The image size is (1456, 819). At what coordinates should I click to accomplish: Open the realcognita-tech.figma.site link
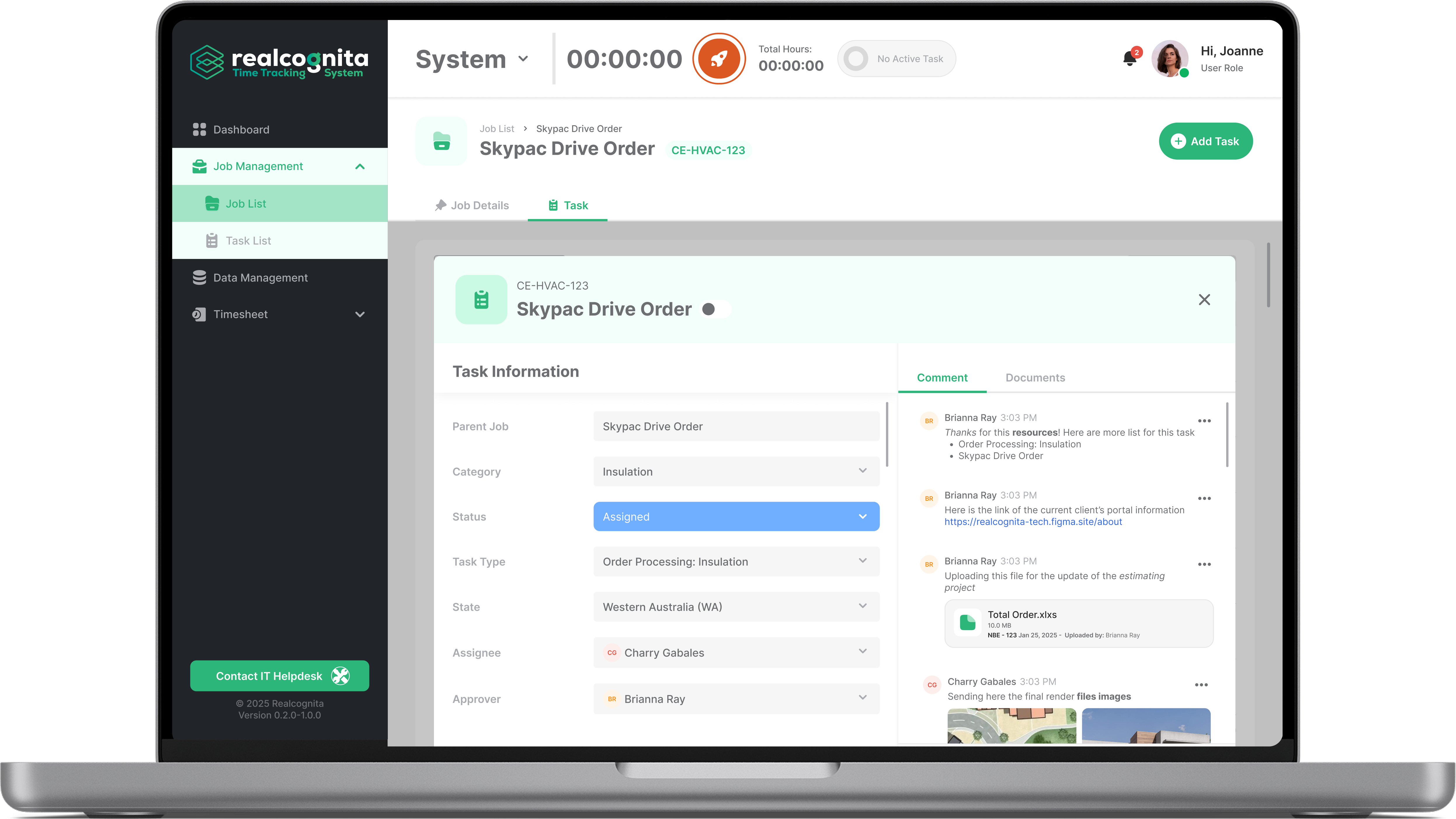1033,522
